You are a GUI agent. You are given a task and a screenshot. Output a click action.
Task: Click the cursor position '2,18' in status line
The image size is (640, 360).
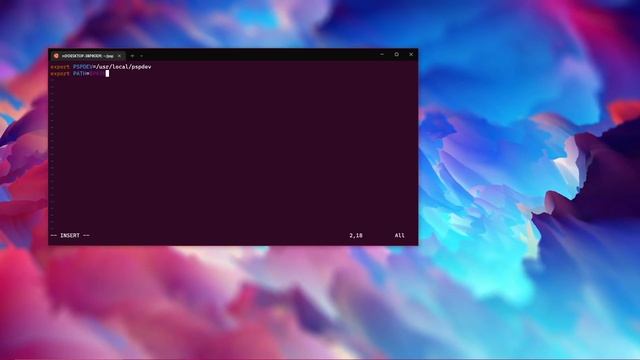click(x=356, y=236)
